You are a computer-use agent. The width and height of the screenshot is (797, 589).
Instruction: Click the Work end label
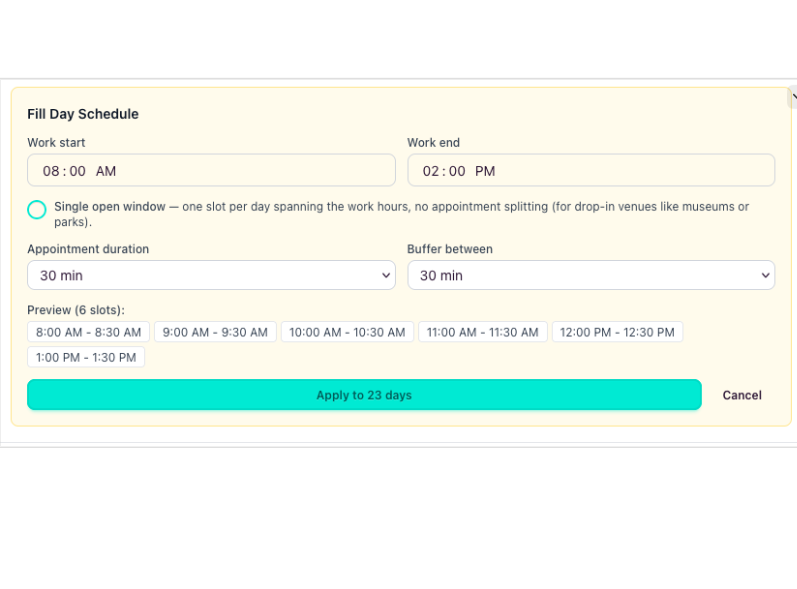click(x=434, y=143)
